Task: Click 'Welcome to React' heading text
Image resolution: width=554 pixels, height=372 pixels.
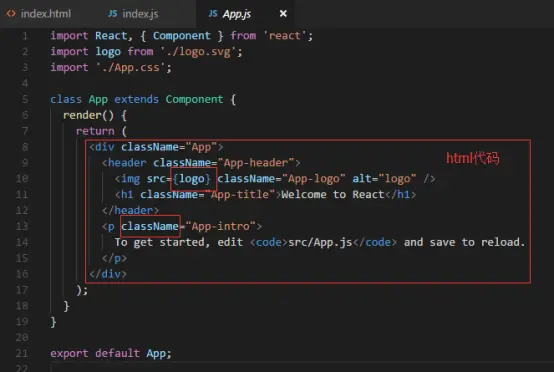Action: click(x=332, y=195)
